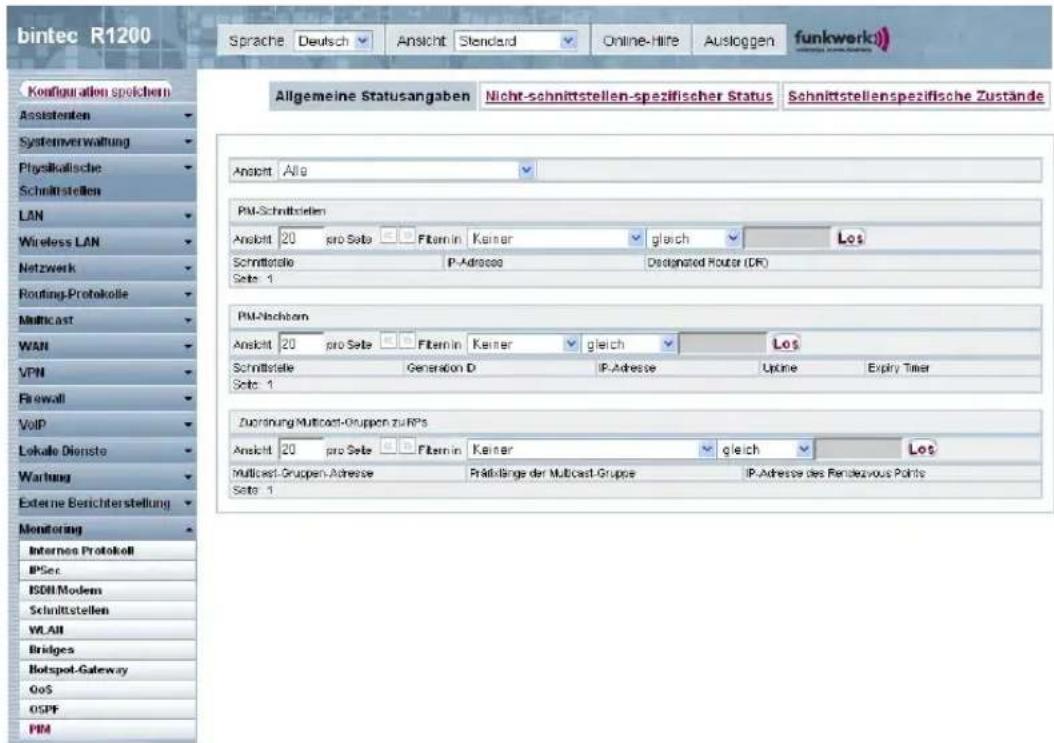Open PIM-Nachbarn gleich operator dropdown
Viewport: 1054px width, 743px height.
point(629,344)
